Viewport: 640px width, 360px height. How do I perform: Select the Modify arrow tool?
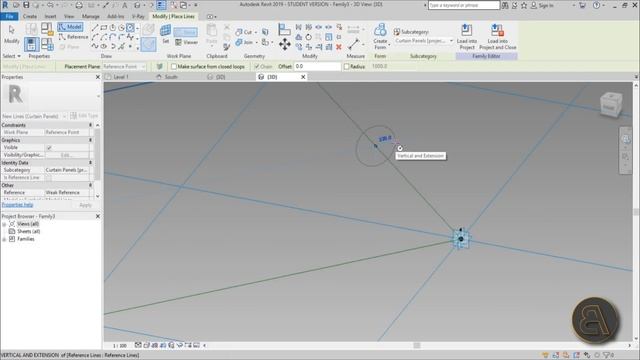pos(11,33)
